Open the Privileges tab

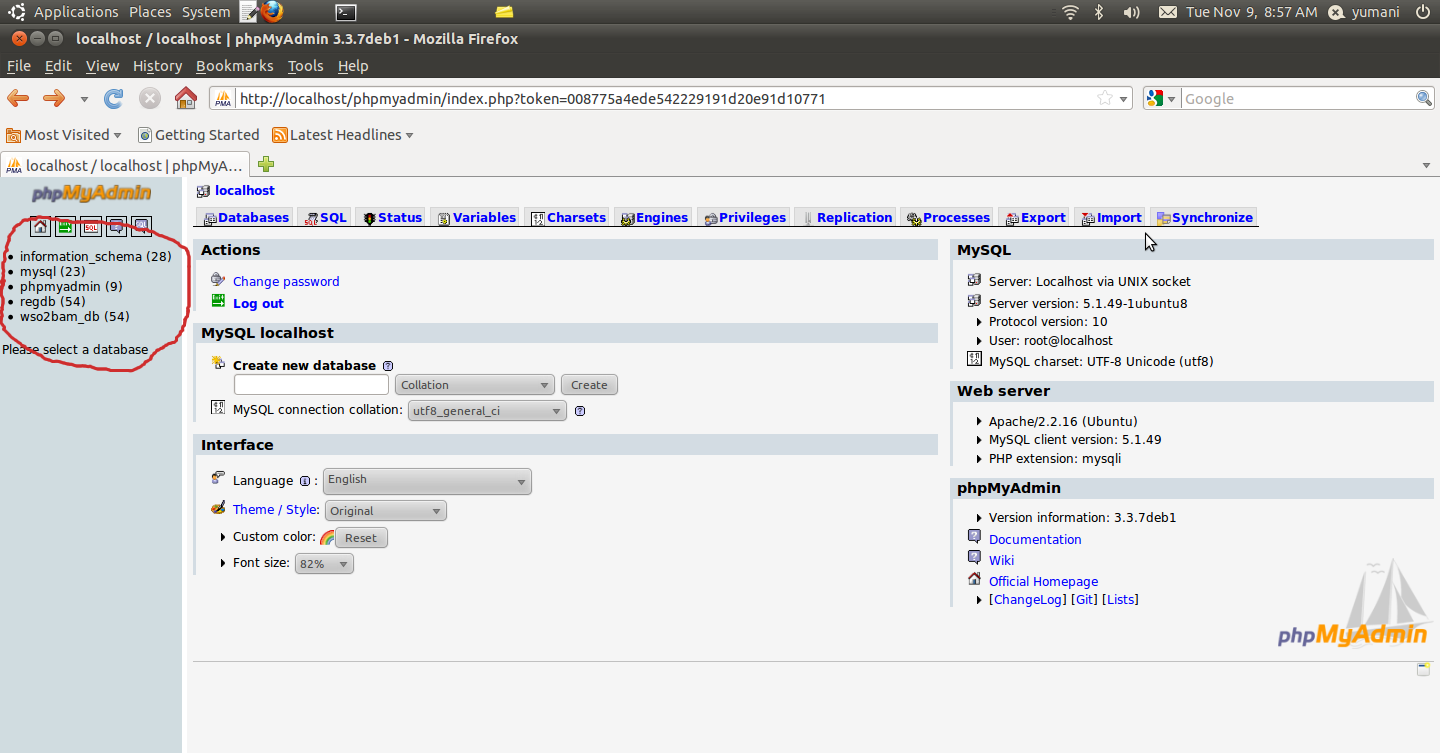click(x=745, y=217)
